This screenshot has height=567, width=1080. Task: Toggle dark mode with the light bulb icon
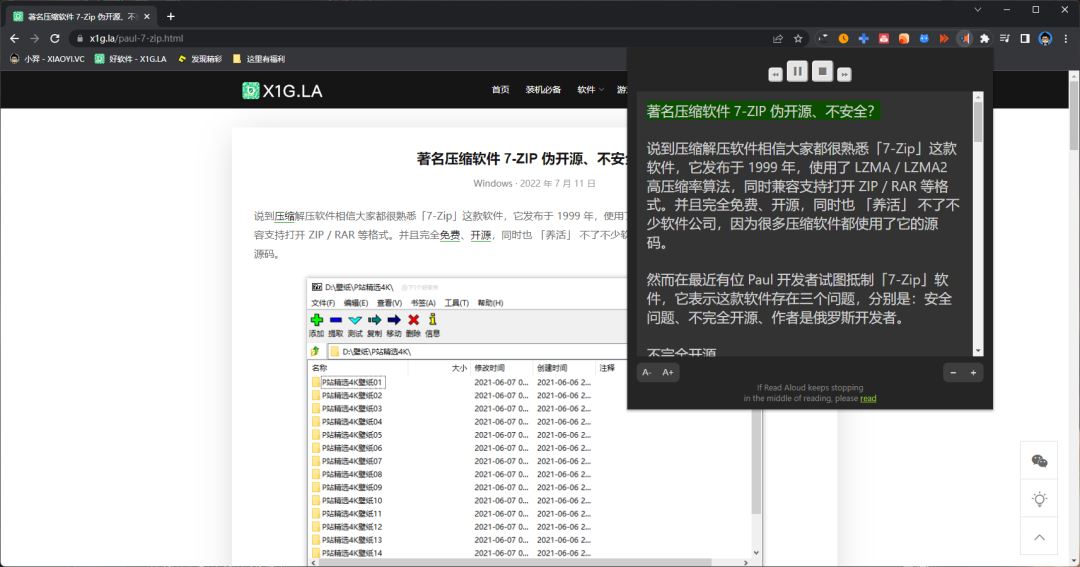[1039, 499]
